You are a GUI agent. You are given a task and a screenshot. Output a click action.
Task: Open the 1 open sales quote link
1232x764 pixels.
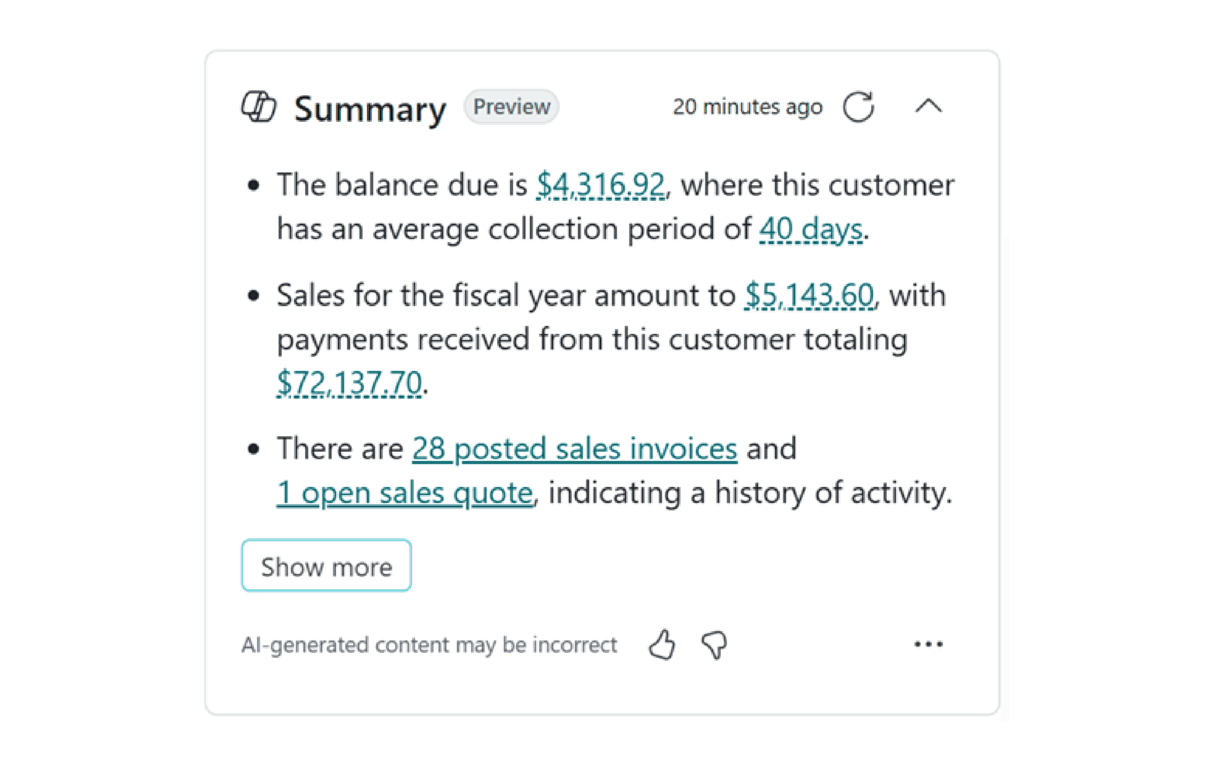tap(404, 493)
